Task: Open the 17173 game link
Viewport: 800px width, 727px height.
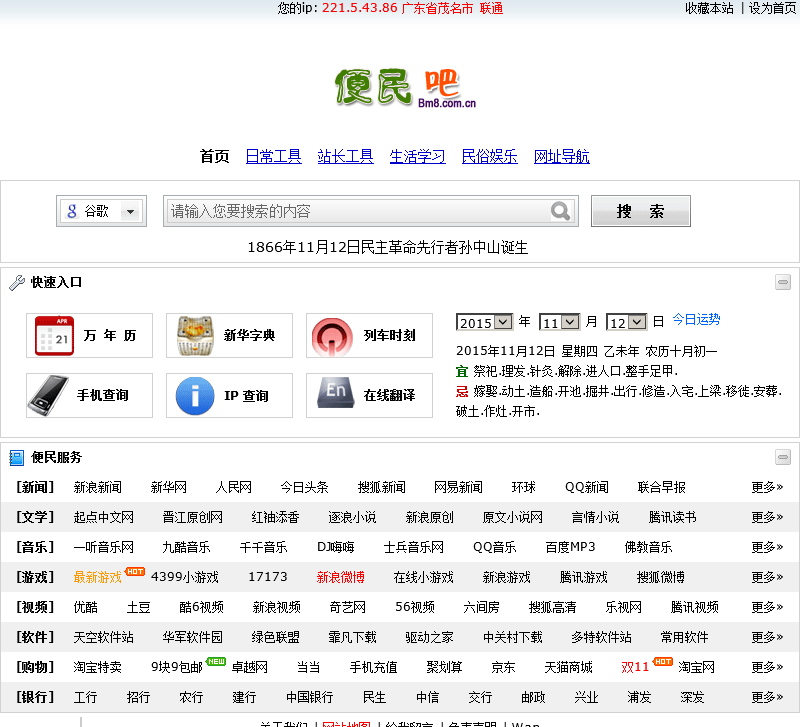Action: [268, 577]
